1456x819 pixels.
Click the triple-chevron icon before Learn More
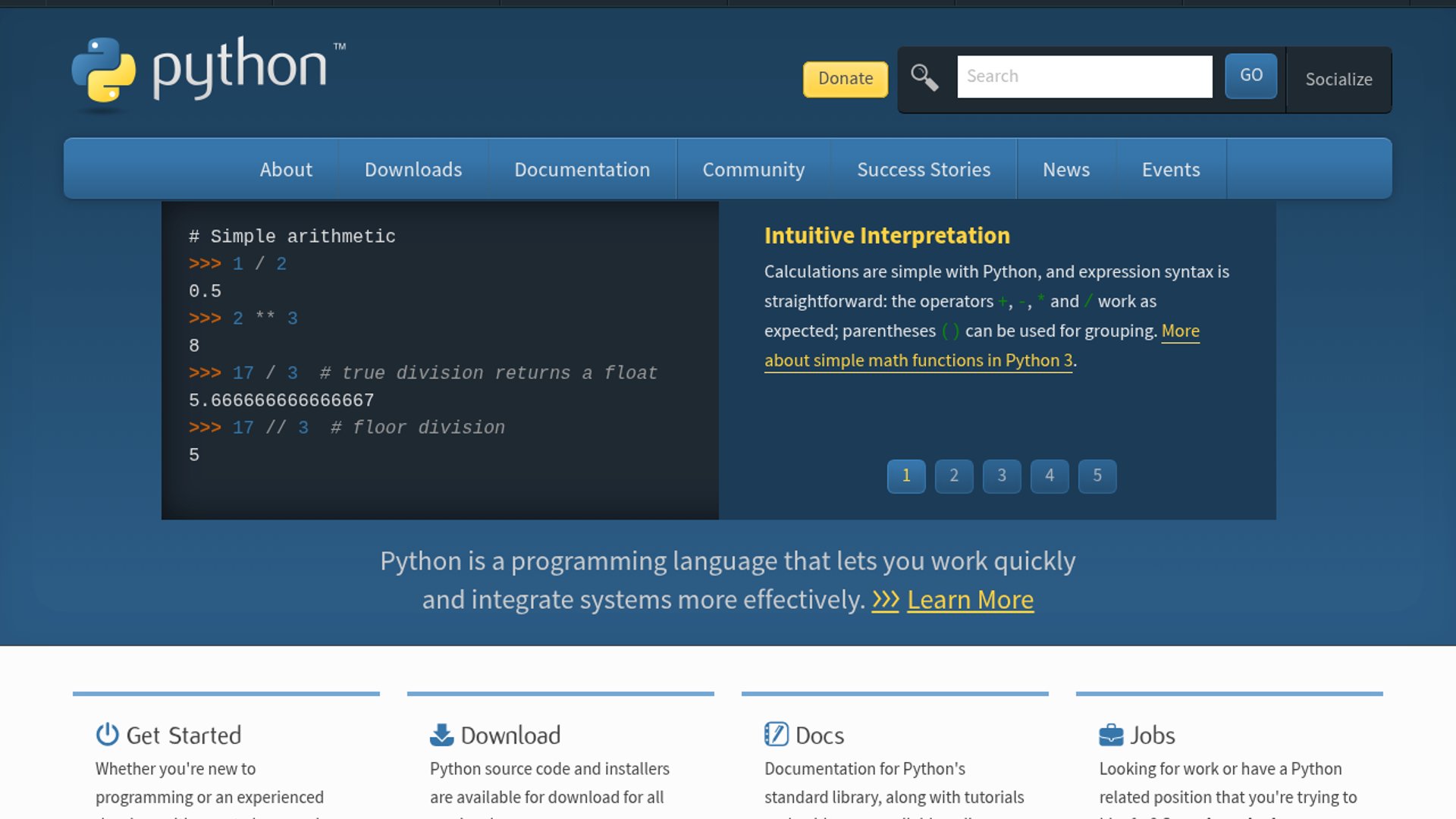click(885, 600)
